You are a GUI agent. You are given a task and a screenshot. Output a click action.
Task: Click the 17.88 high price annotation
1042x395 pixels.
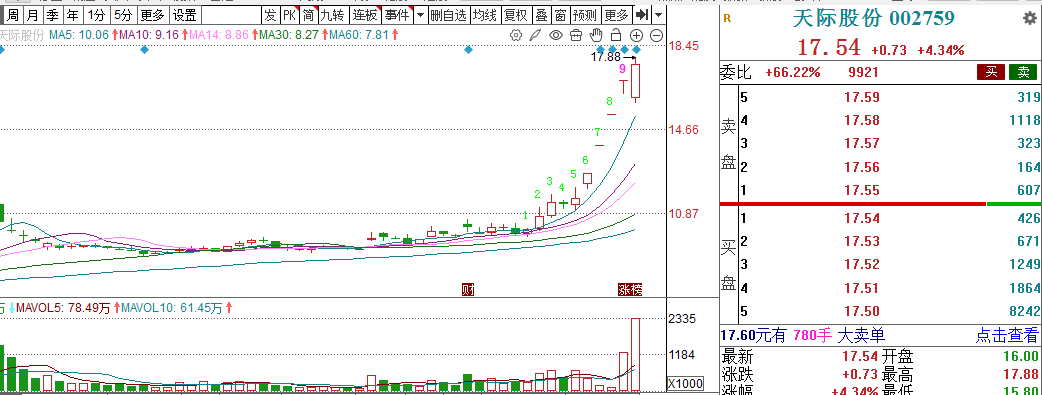[605, 57]
